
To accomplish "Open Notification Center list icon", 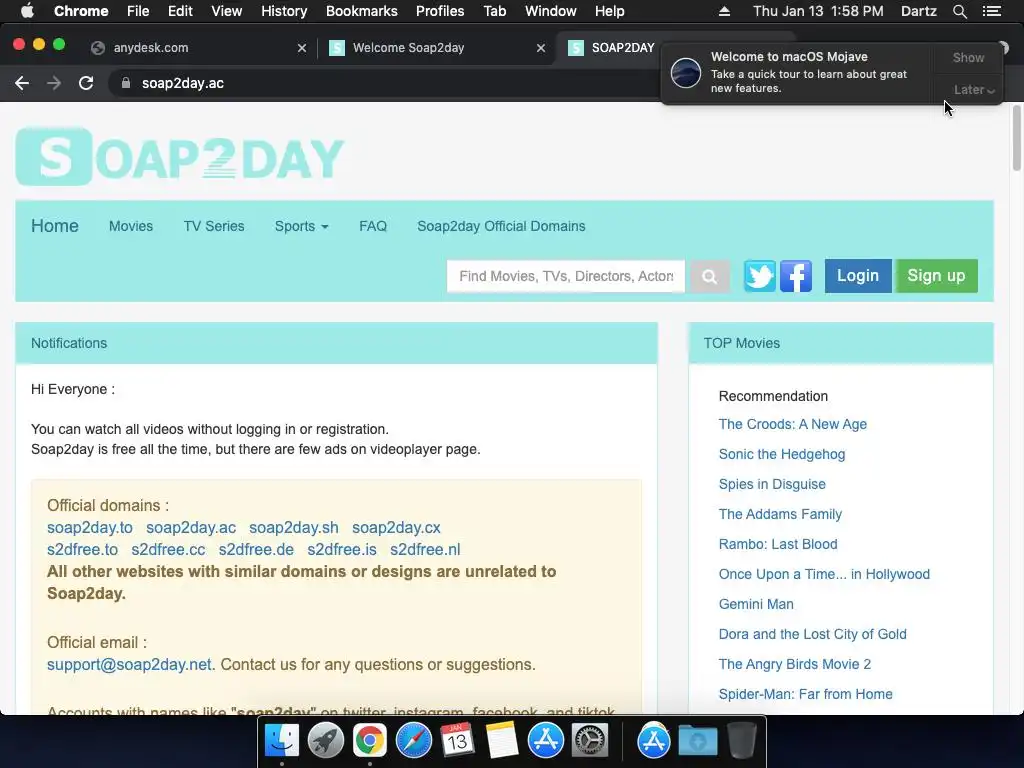I will [992, 11].
